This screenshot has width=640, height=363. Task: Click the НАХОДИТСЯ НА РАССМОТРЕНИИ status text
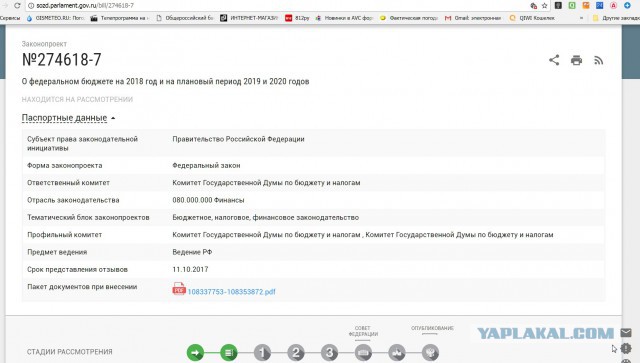point(77,99)
